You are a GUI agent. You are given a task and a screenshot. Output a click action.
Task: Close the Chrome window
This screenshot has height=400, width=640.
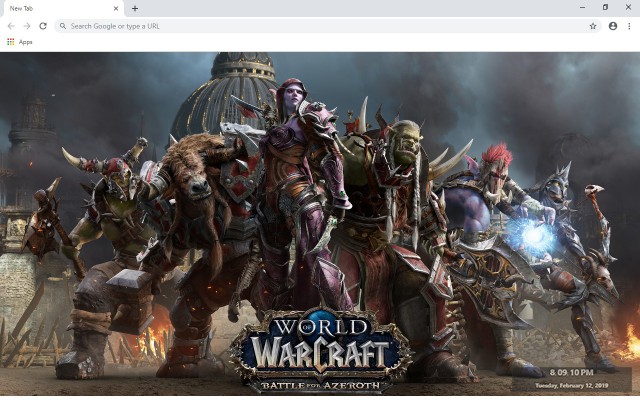[x=628, y=7]
